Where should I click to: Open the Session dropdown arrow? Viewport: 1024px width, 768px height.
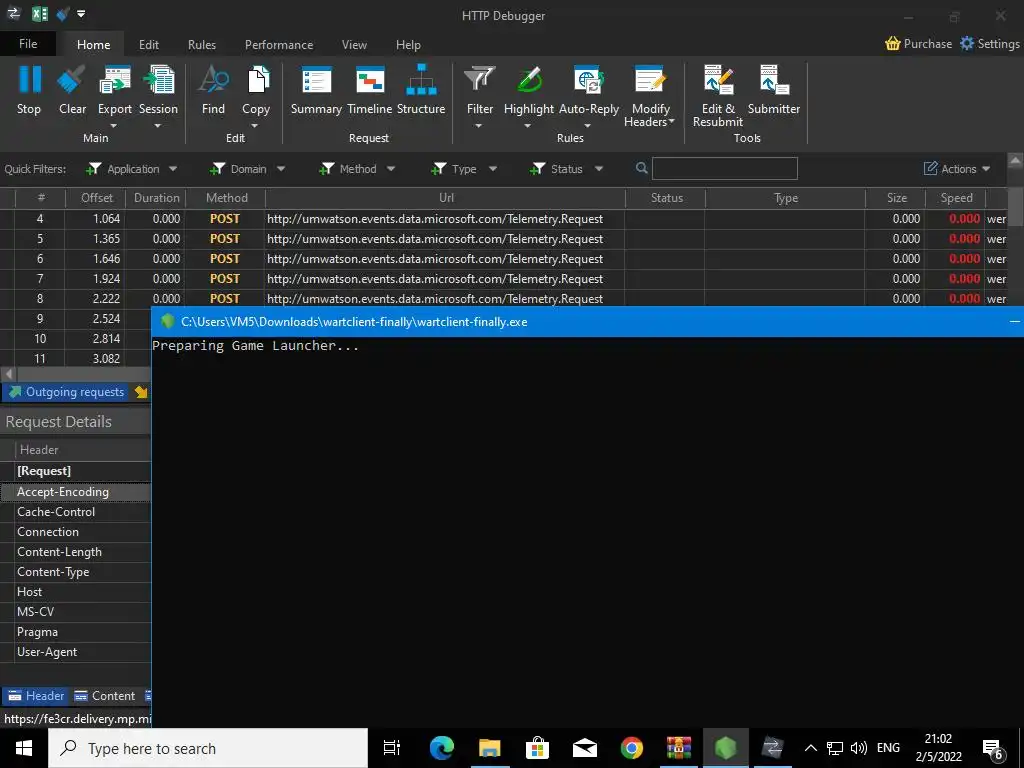[x=157, y=125]
